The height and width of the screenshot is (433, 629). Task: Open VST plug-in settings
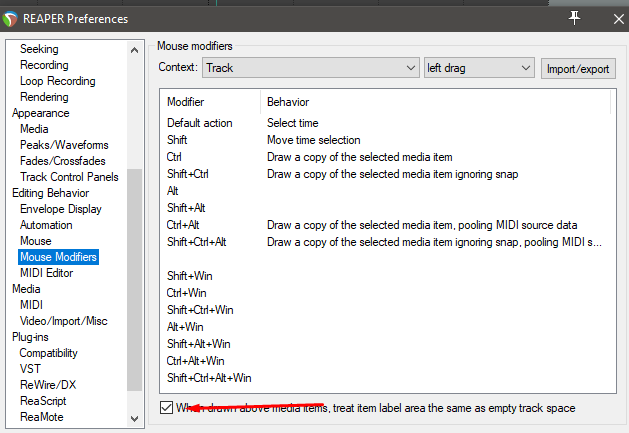tap(30, 369)
